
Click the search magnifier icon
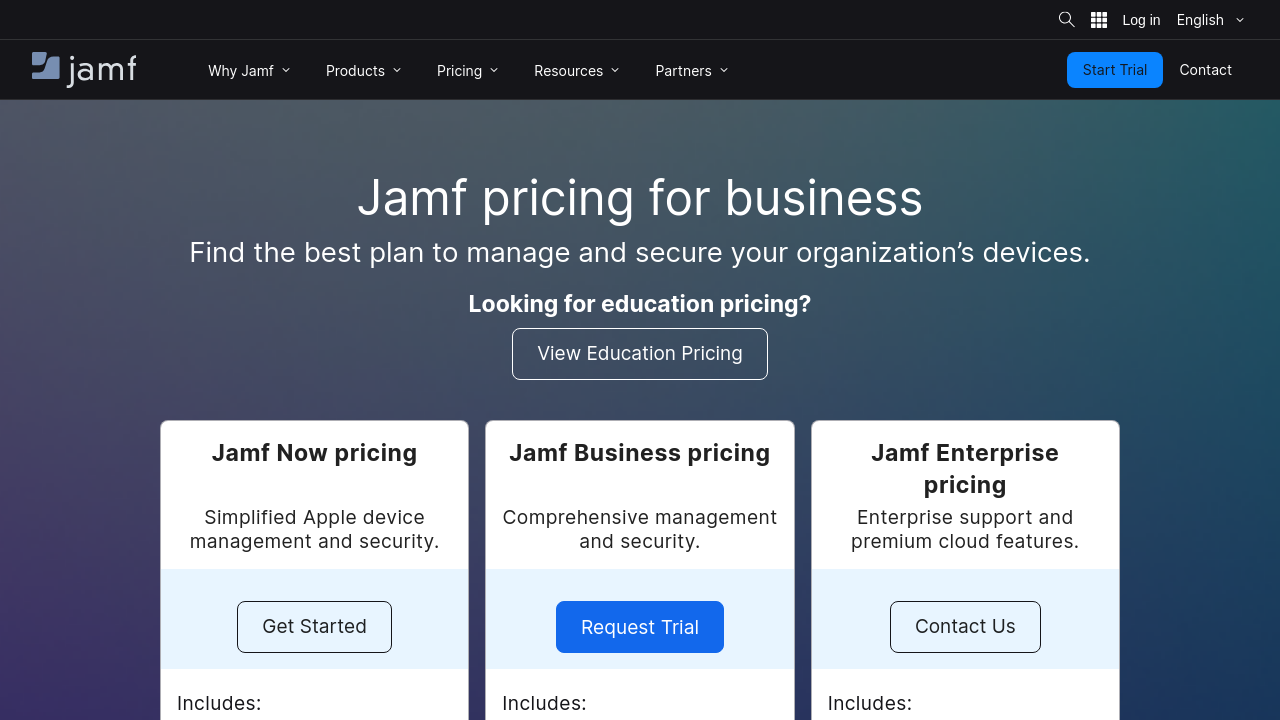(1066, 19)
